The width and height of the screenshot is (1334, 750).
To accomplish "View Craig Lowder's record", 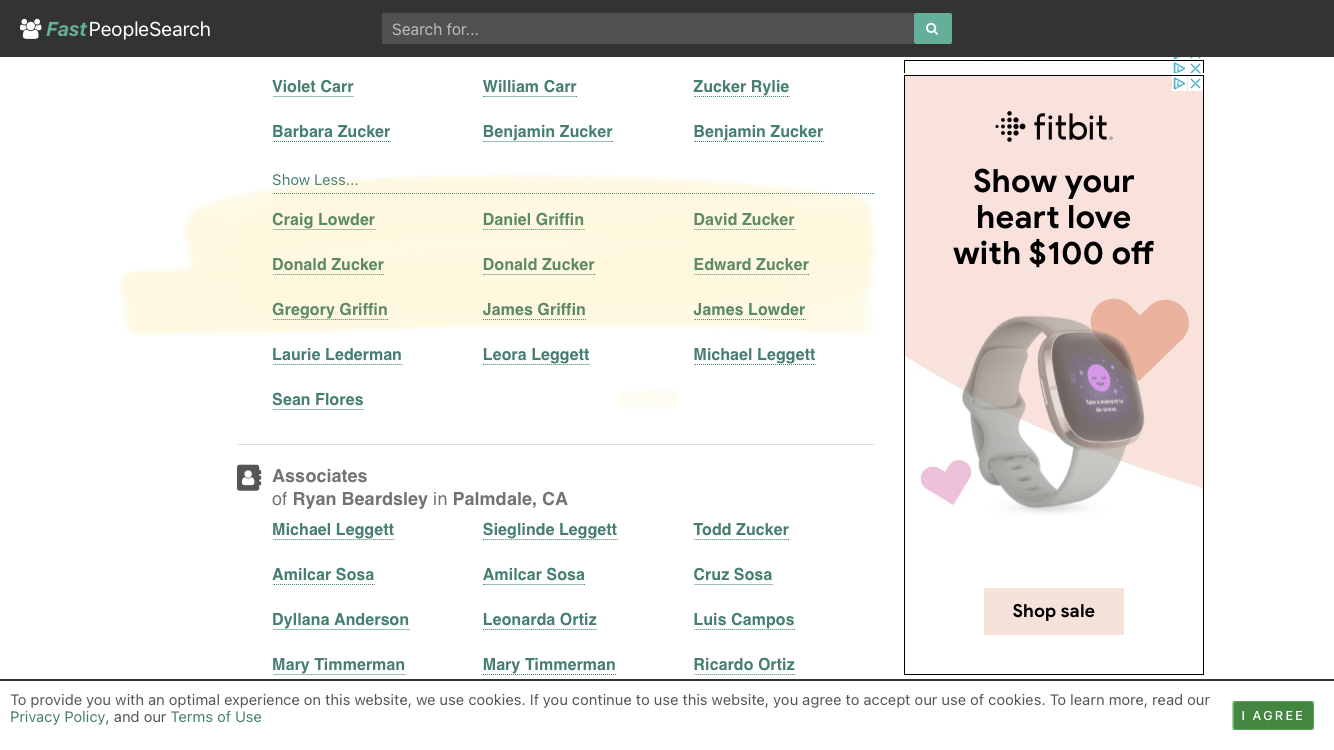I will tap(324, 220).
